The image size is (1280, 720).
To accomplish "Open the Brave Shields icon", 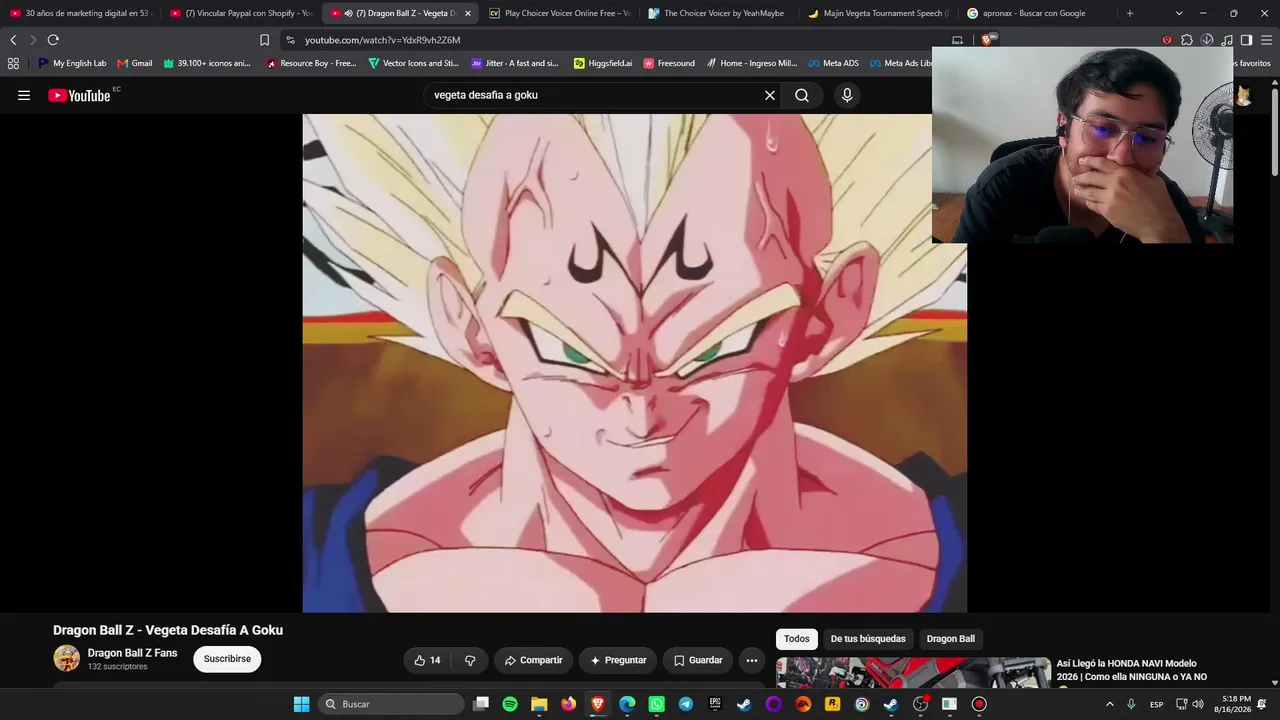I will [x=988, y=40].
